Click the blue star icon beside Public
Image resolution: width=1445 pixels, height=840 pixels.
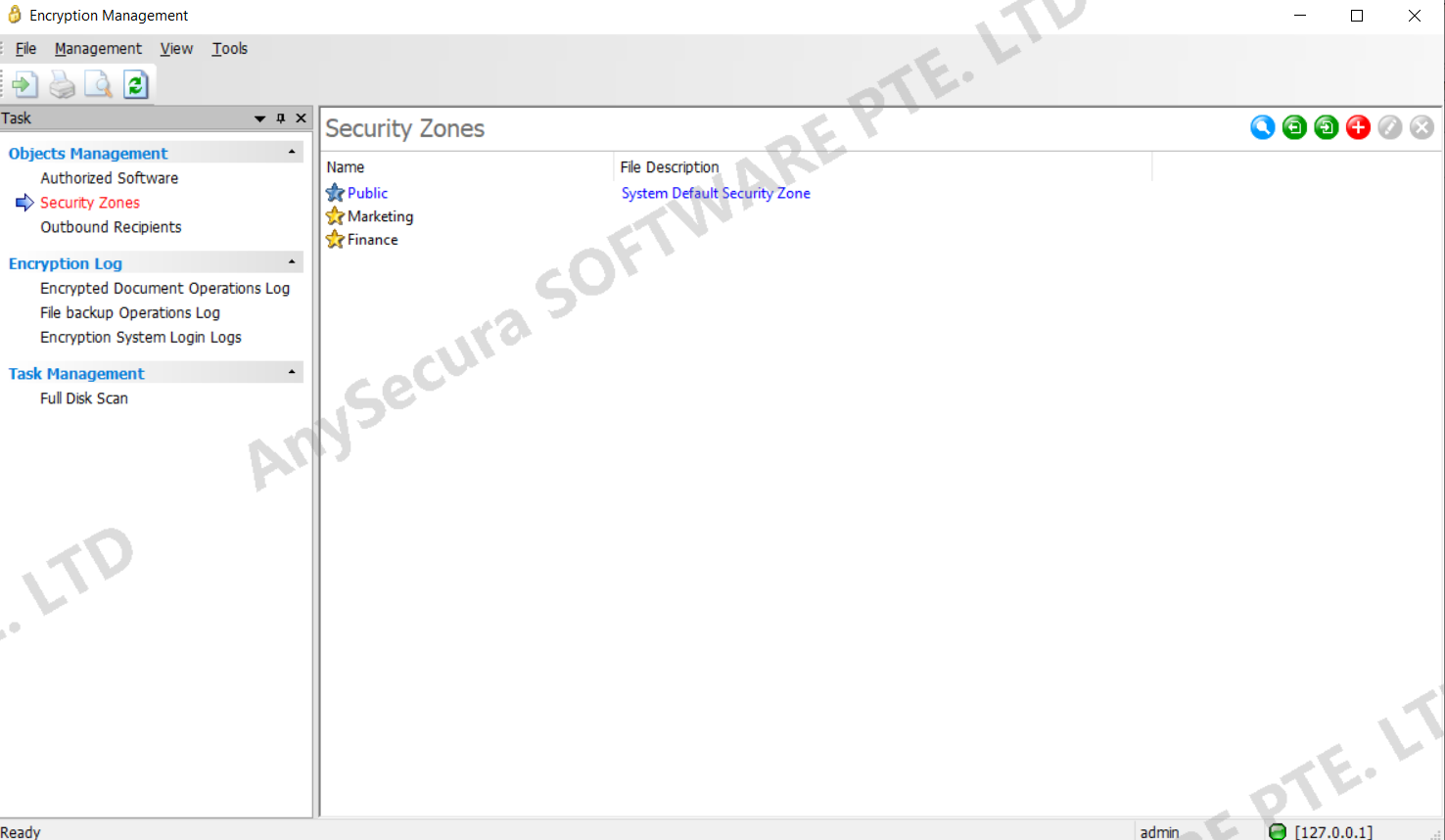coord(335,193)
